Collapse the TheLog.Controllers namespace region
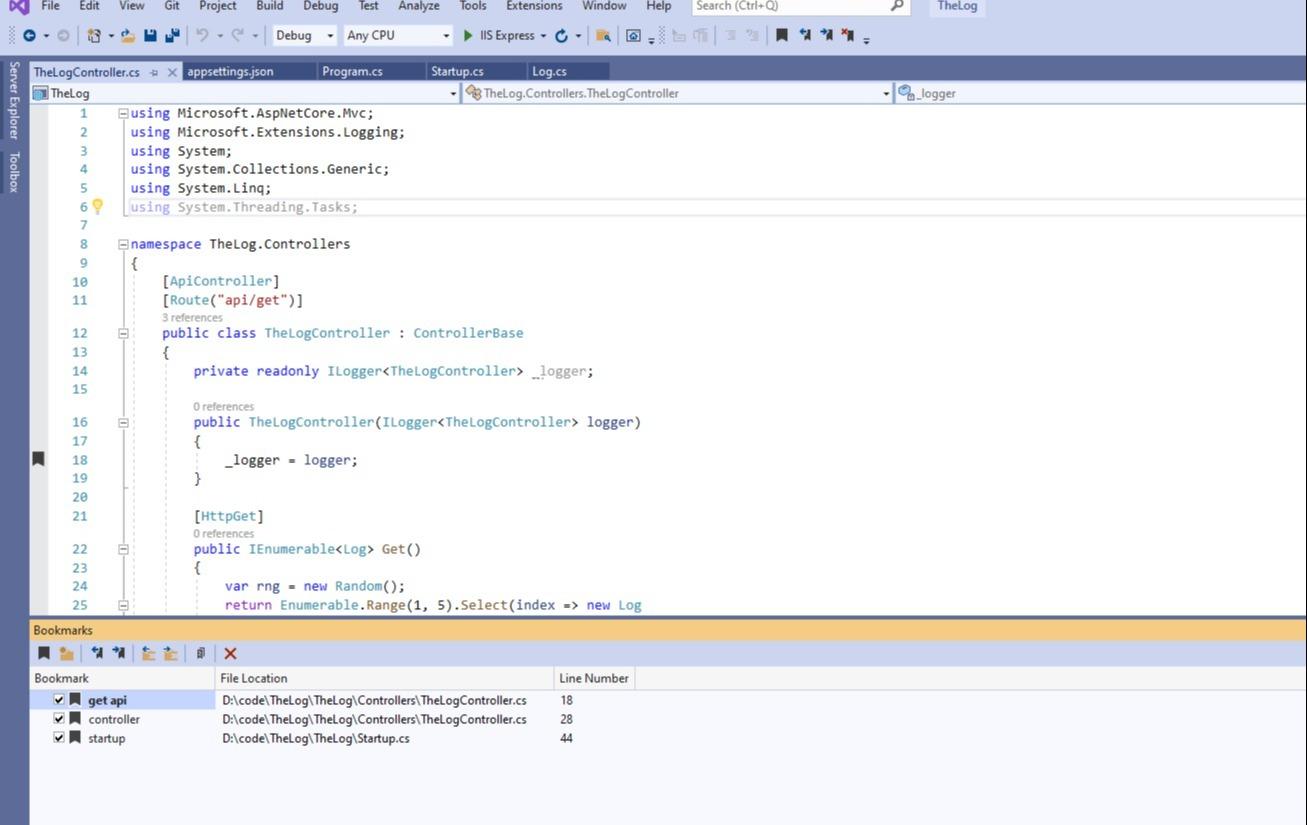Viewport: 1307px width, 825px height. point(122,243)
